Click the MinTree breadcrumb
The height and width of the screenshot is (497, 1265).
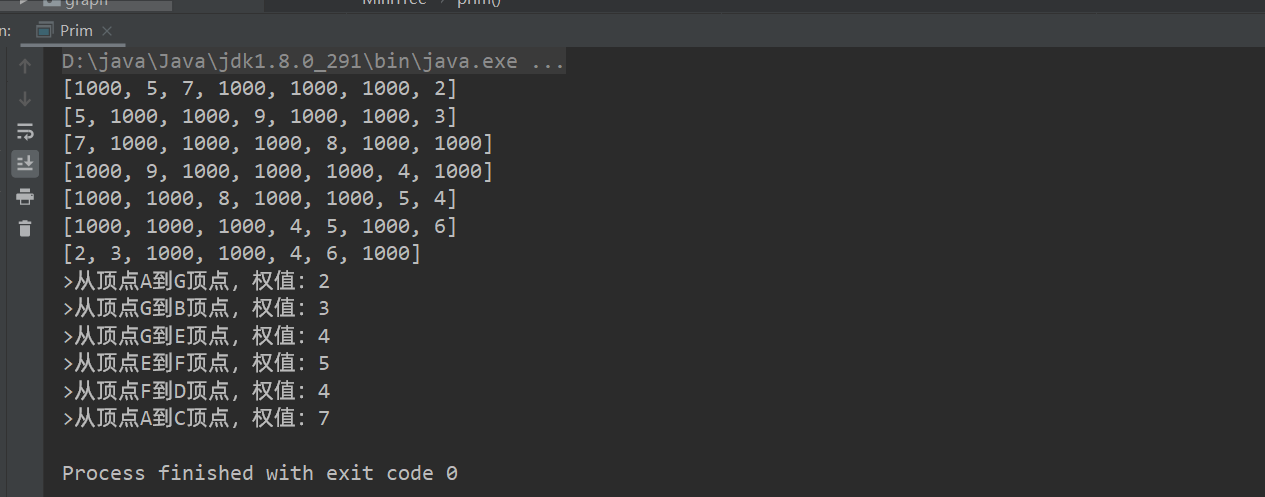(394, 3)
